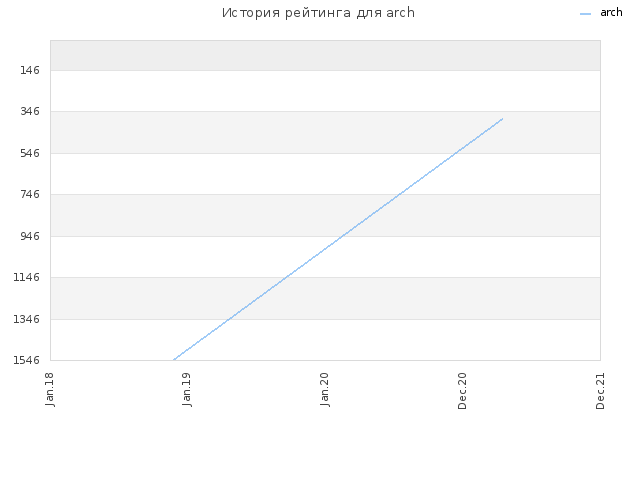This screenshot has width=640, height=480.
Task: Click the 346 y-axis label
Action: click(30, 111)
